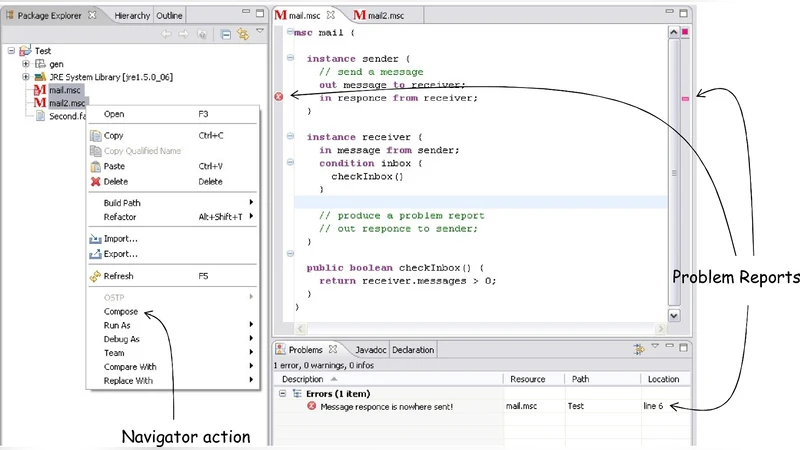
Task: Toggle Link with Editor icon
Action: [242, 34]
